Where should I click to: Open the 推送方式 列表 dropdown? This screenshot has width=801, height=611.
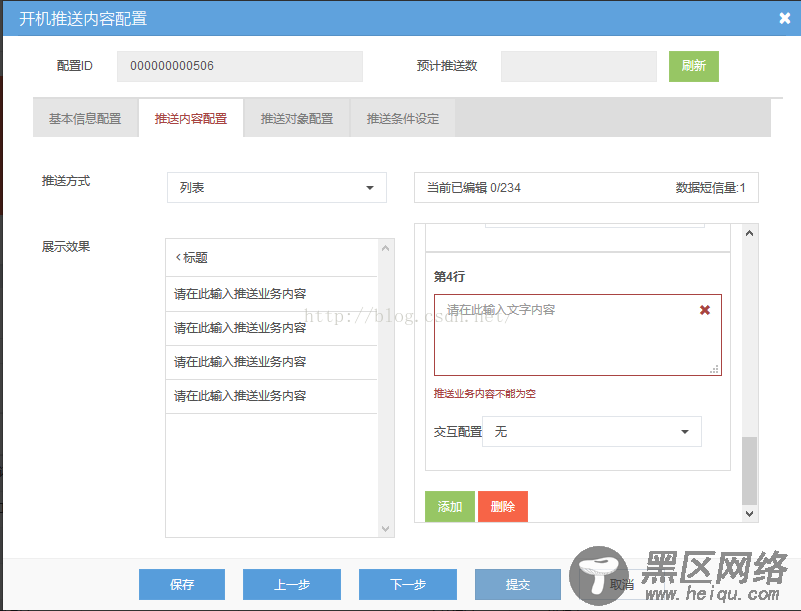[x=276, y=187]
